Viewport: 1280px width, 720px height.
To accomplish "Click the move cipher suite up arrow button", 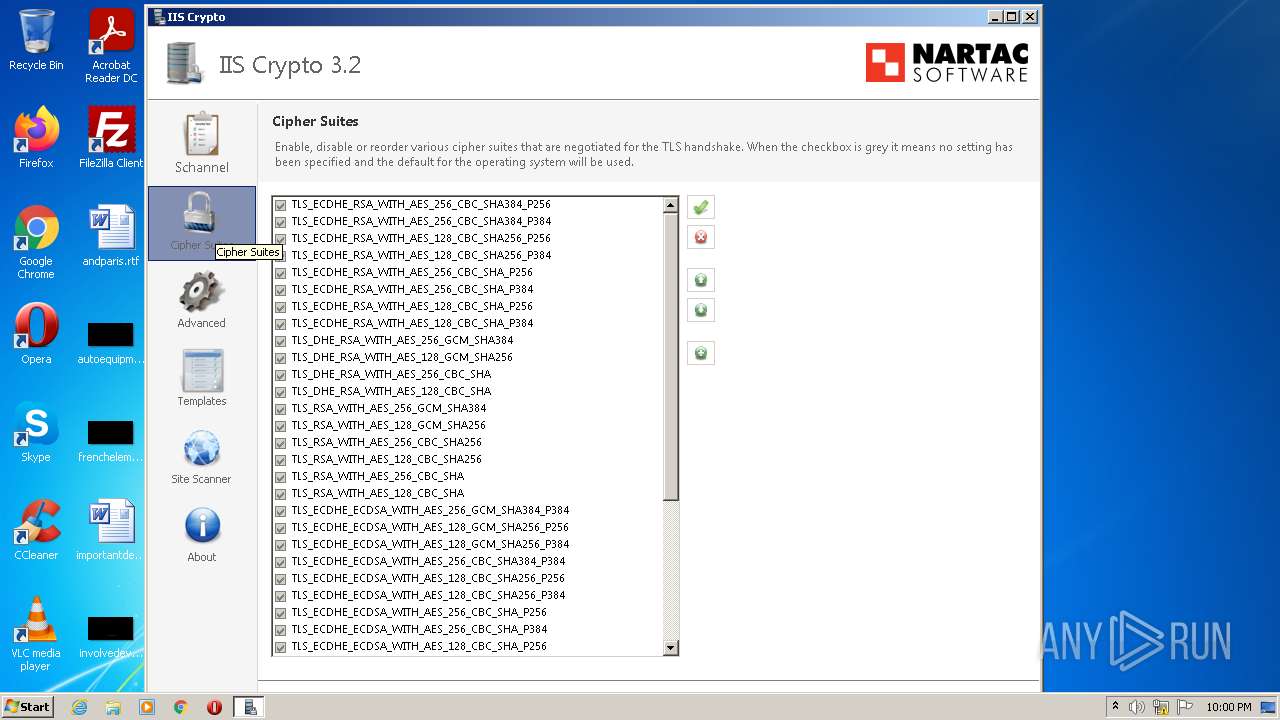I will point(701,280).
